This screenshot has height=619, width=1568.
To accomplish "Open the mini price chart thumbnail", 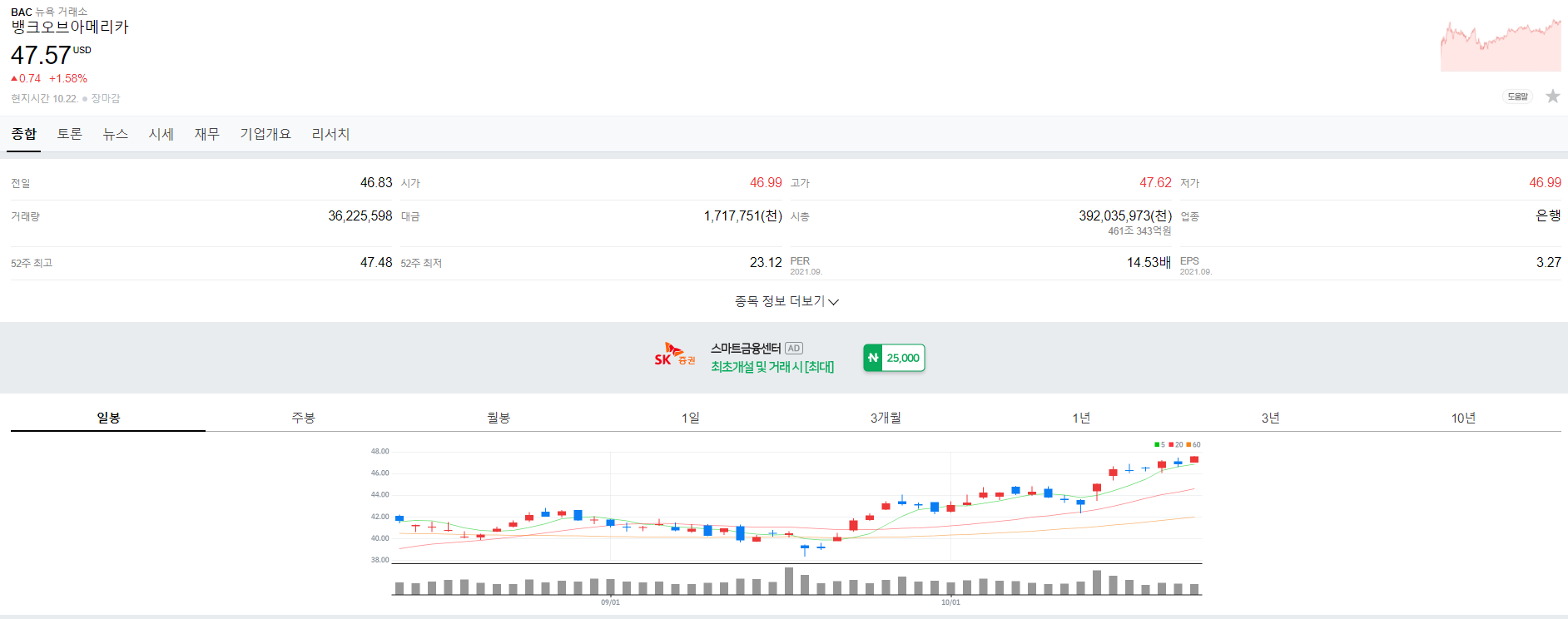I will pyautogui.click(x=1501, y=45).
